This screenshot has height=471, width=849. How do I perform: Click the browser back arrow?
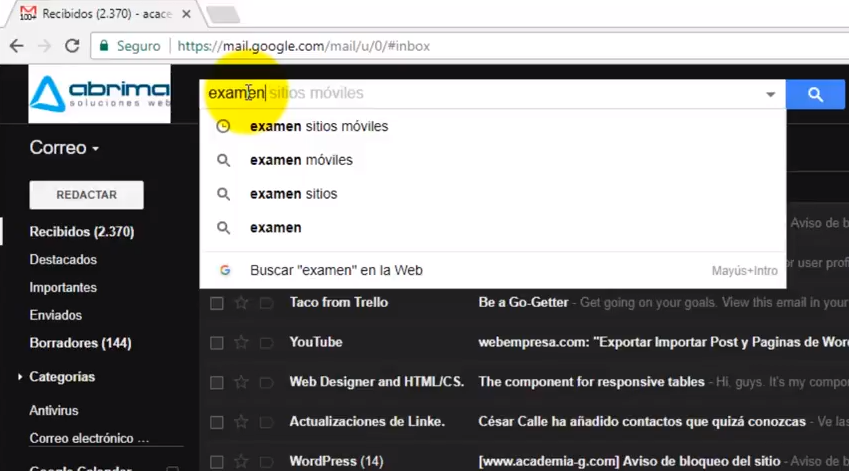[17, 46]
